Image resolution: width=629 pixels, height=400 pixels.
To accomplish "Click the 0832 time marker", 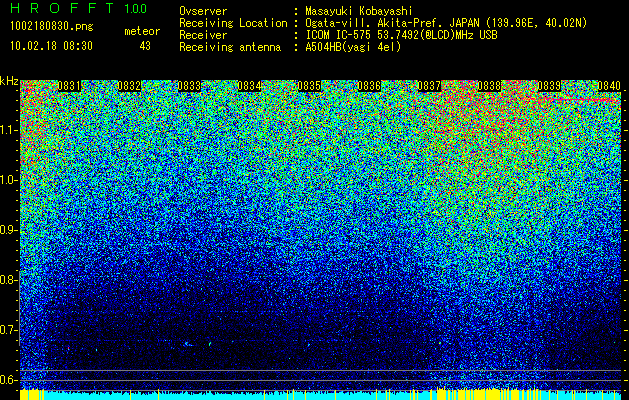I will coord(129,86).
